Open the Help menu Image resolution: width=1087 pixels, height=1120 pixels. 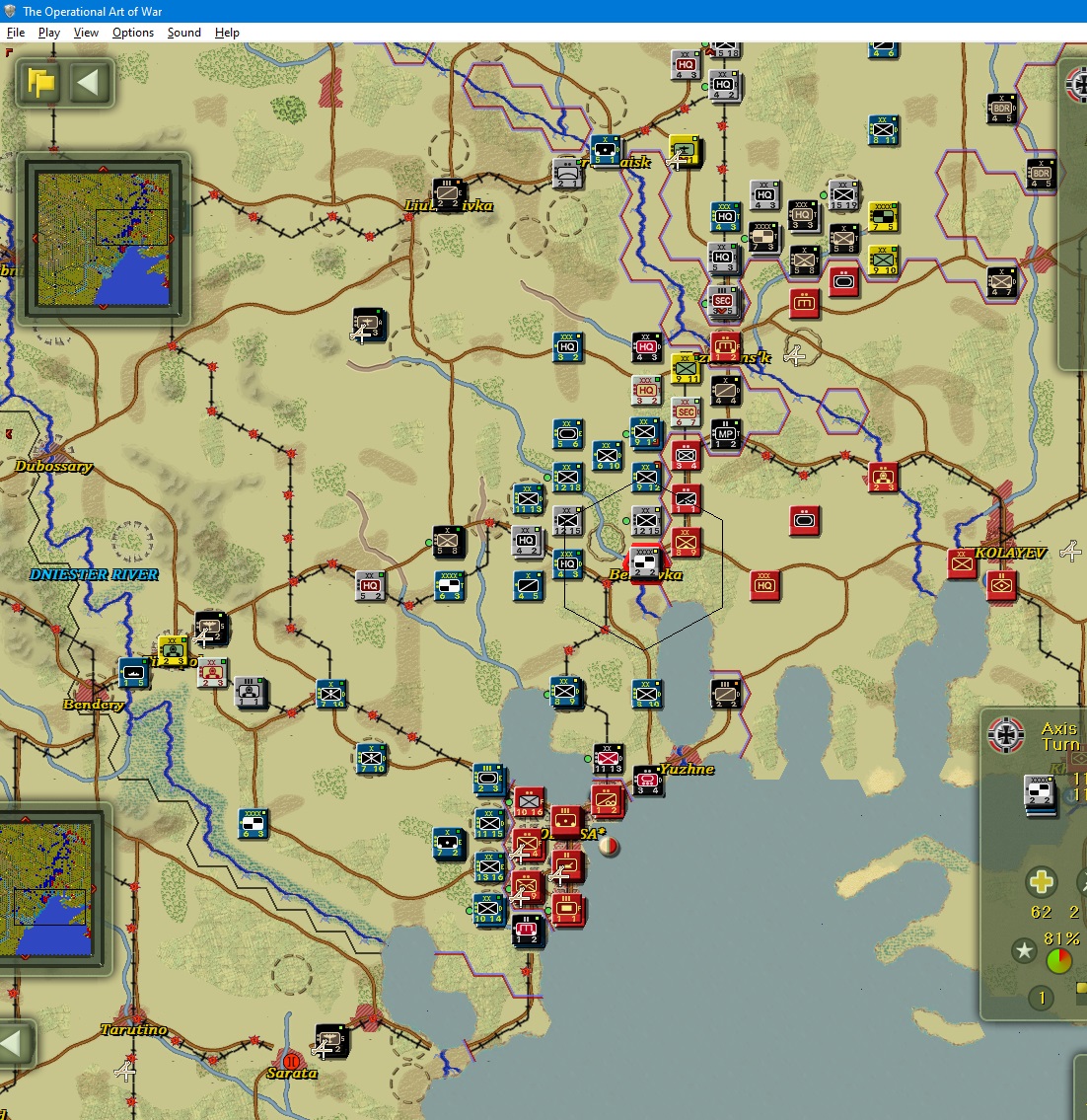point(227,33)
